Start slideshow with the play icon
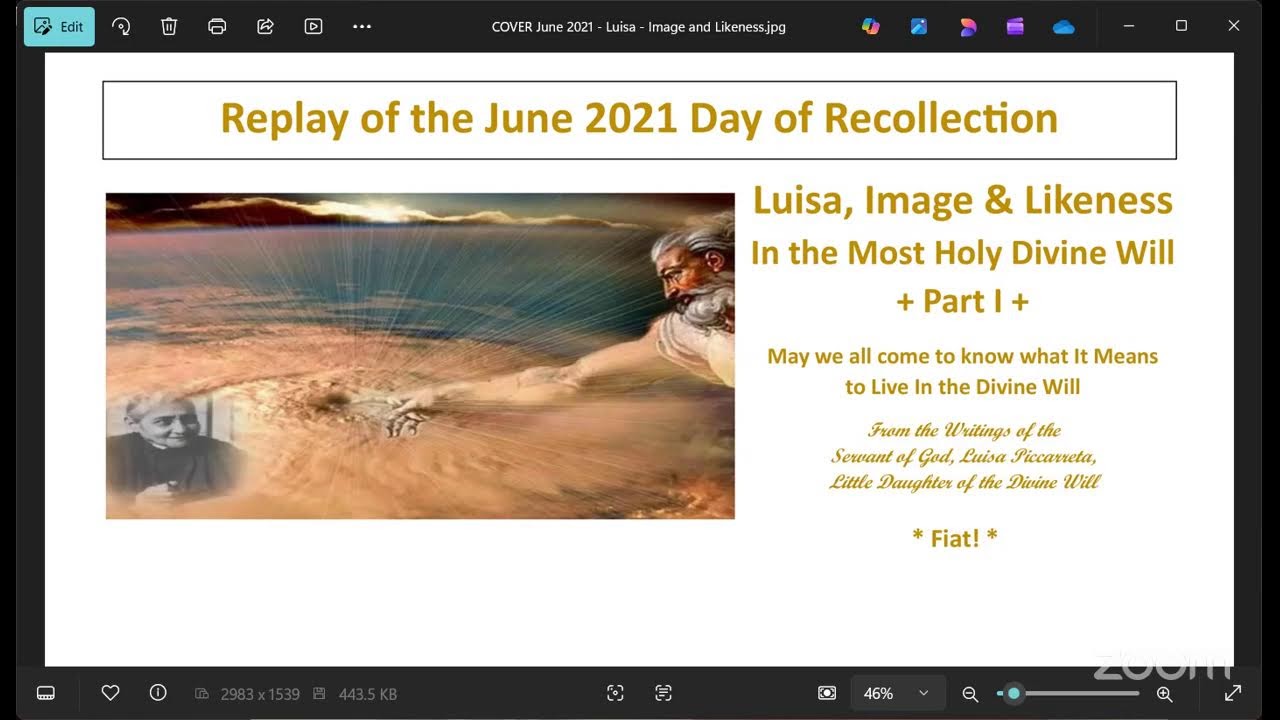This screenshot has height=720, width=1280. [313, 27]
